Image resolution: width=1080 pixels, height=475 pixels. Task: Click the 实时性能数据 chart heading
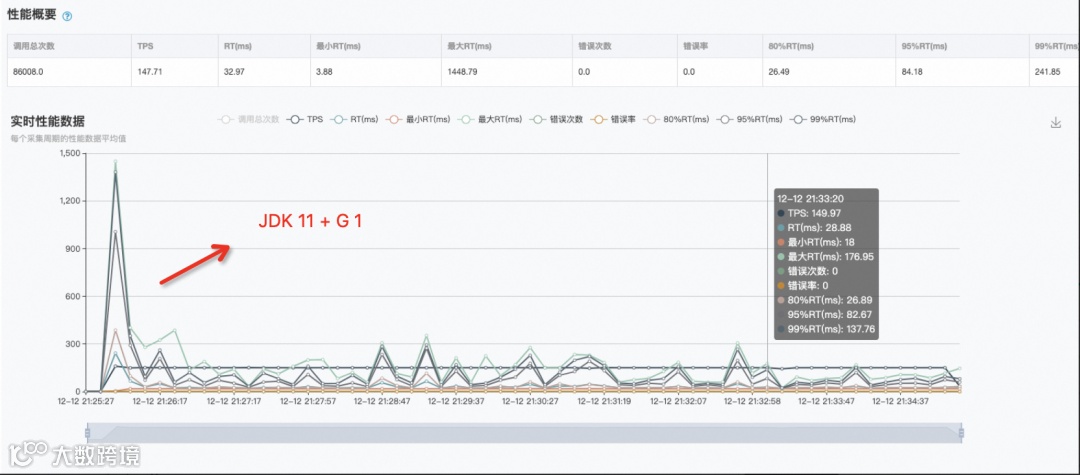pyautogui.click(x=48, y=122)
